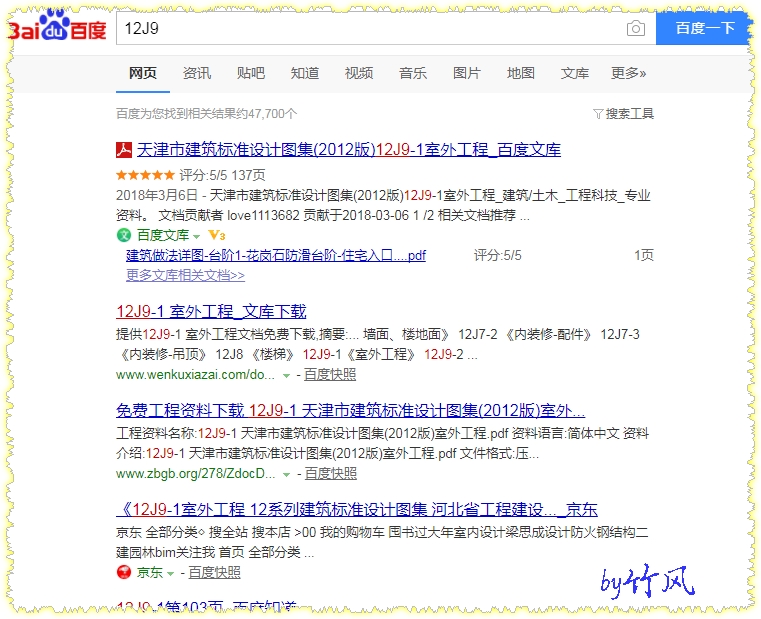761x619 pixels.
Task: Click the green 百度文库 source icon
Action: click(124, 235)
